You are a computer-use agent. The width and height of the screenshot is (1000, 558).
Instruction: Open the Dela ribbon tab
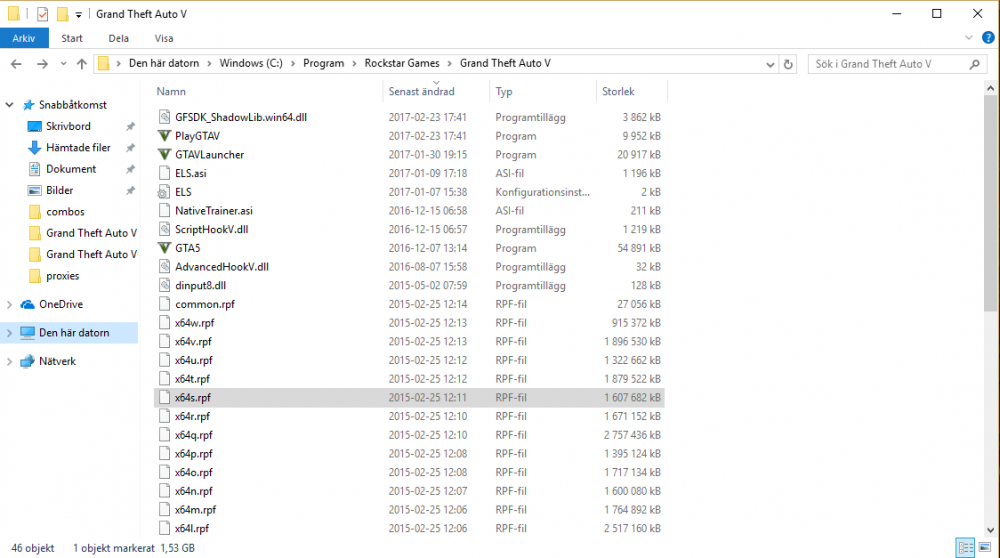click(x=119, y=38)
